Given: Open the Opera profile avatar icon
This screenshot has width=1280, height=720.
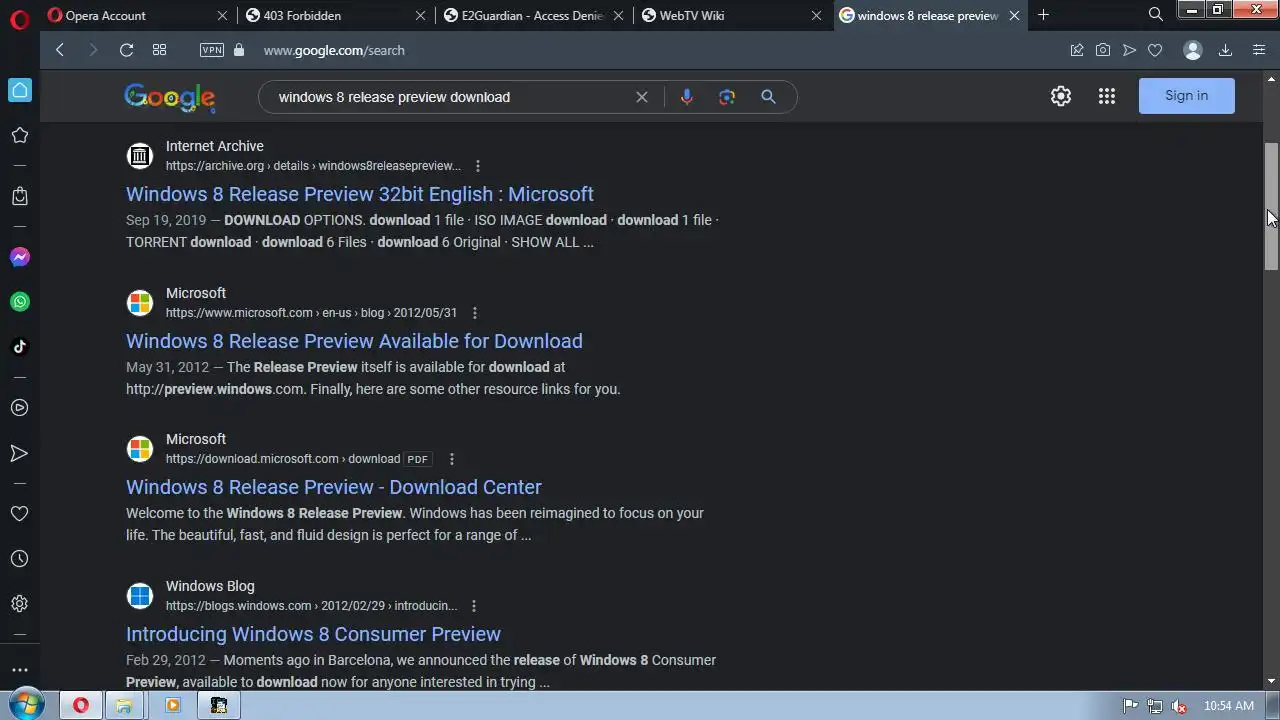Looking at the screenshot, I should point(1192,50).
